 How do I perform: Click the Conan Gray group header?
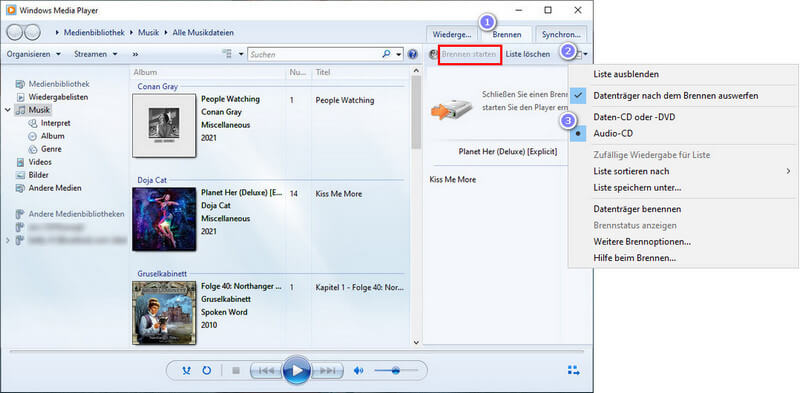coord(158,87)
